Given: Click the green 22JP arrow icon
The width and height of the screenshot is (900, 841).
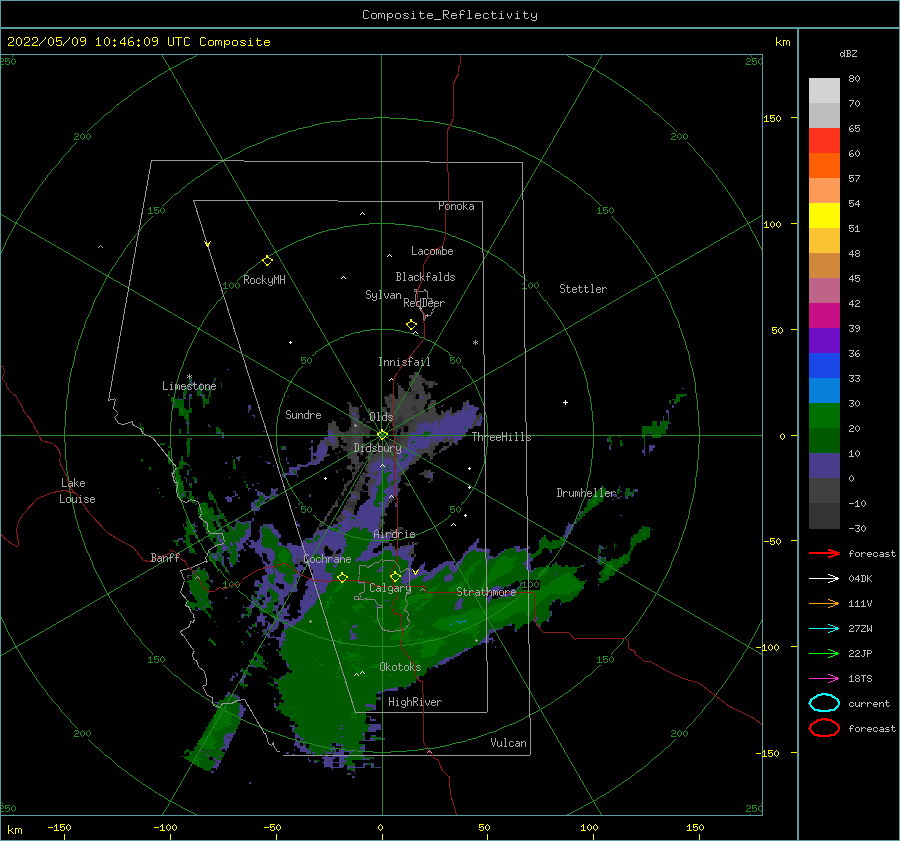Looking at the screenshot, I should point(824,653).
